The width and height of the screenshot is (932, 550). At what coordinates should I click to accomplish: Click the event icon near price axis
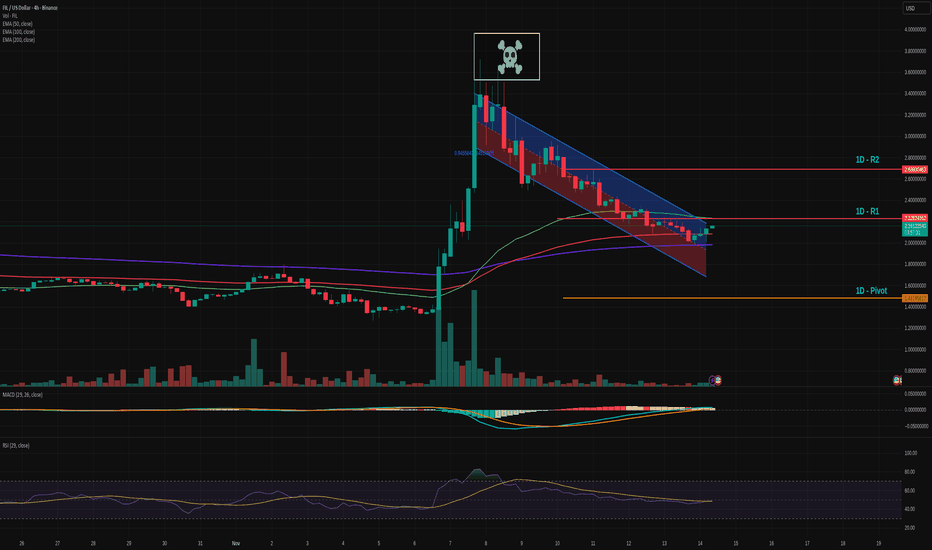898,380
